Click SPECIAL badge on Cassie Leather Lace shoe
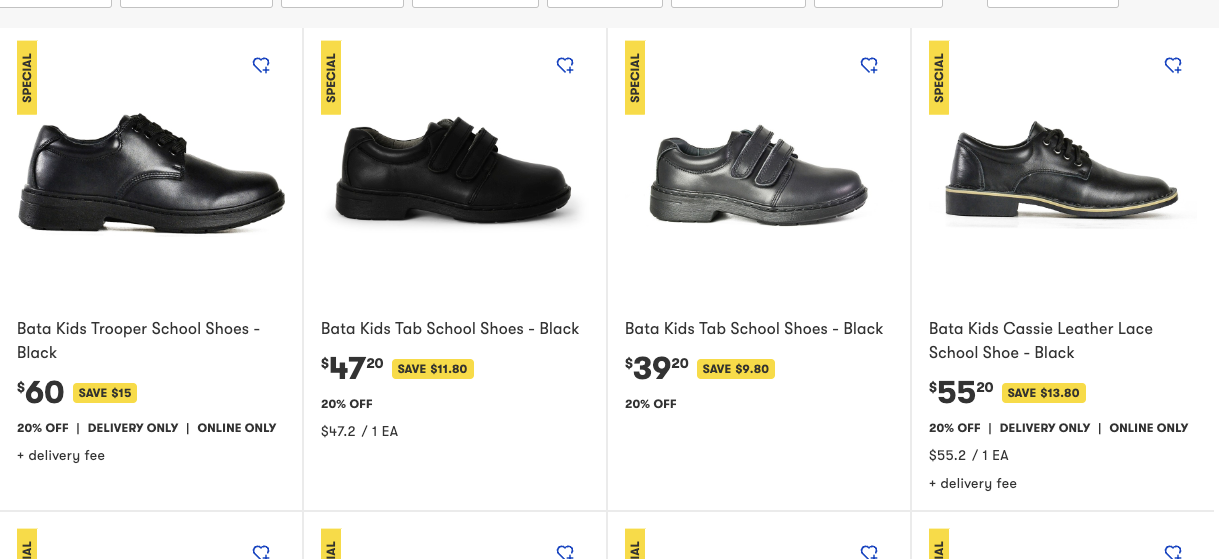Viewport: 1219px width, 559px height. (x=939, y=78)
